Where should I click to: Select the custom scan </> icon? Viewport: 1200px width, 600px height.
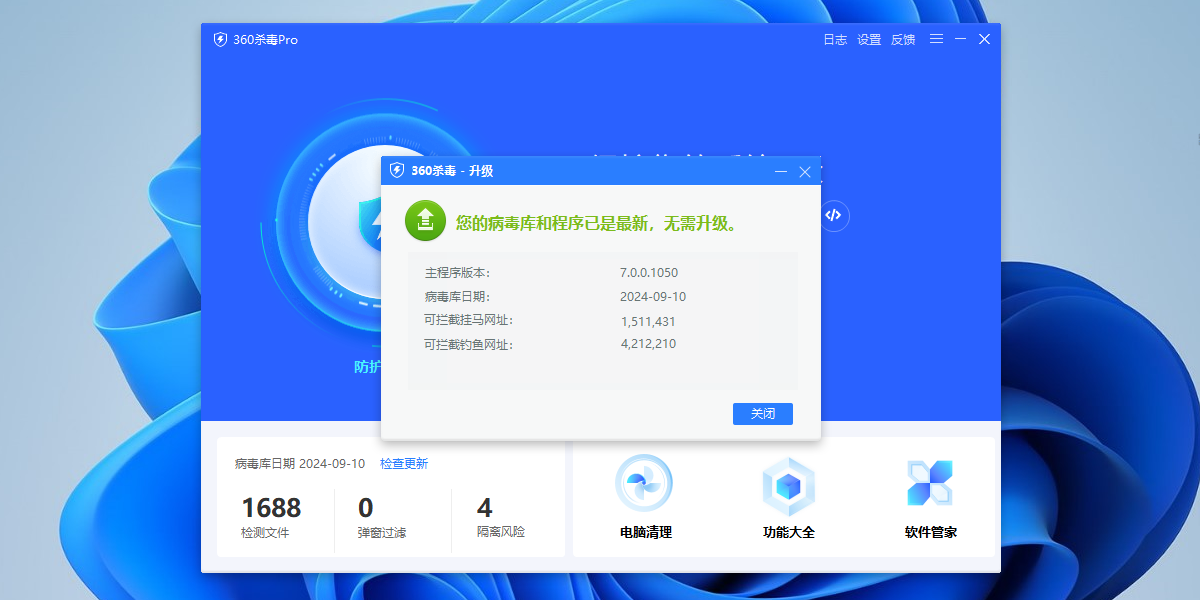pyautogui.click(x=834, y=215)
